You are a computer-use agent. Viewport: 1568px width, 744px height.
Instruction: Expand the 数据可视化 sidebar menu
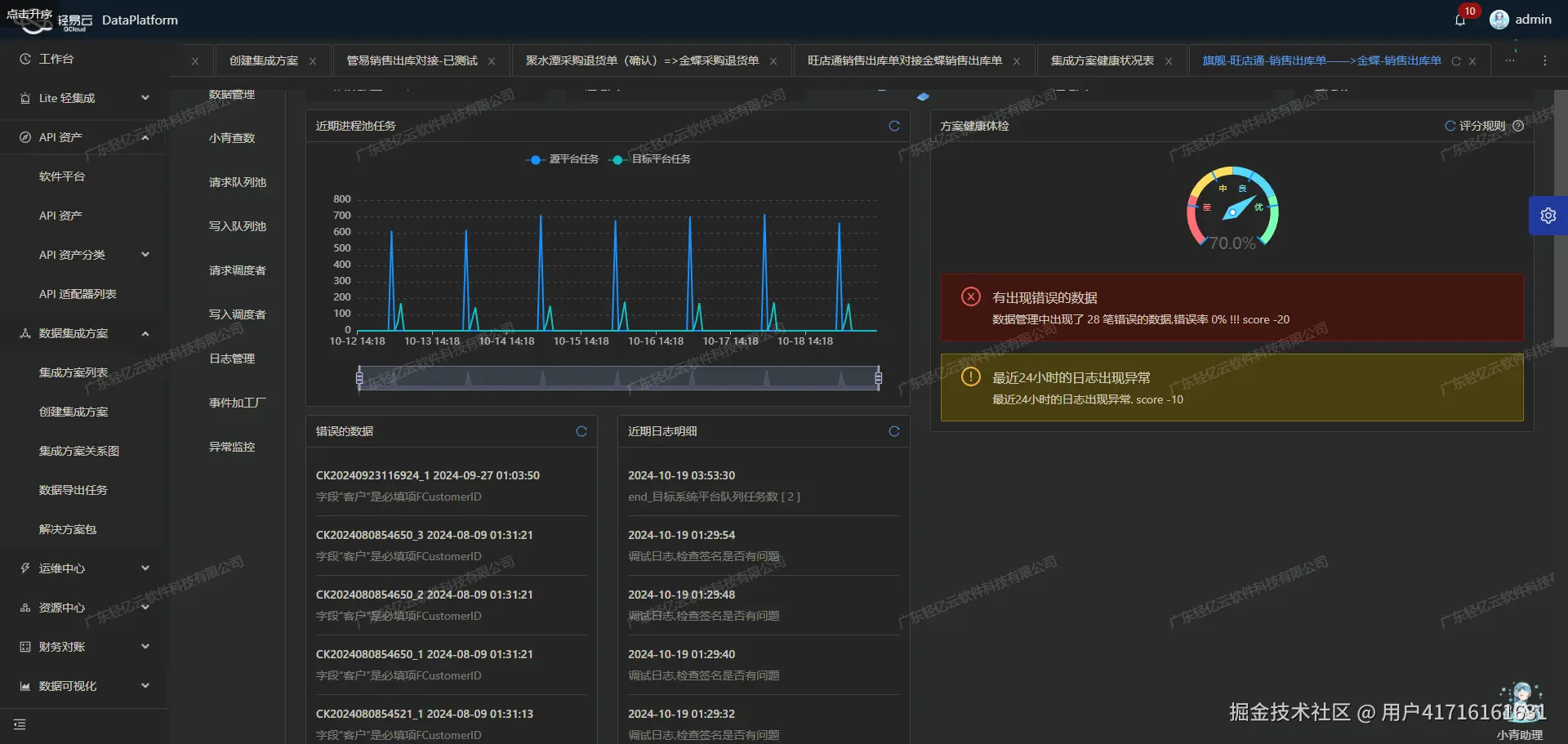coord(85,686)
